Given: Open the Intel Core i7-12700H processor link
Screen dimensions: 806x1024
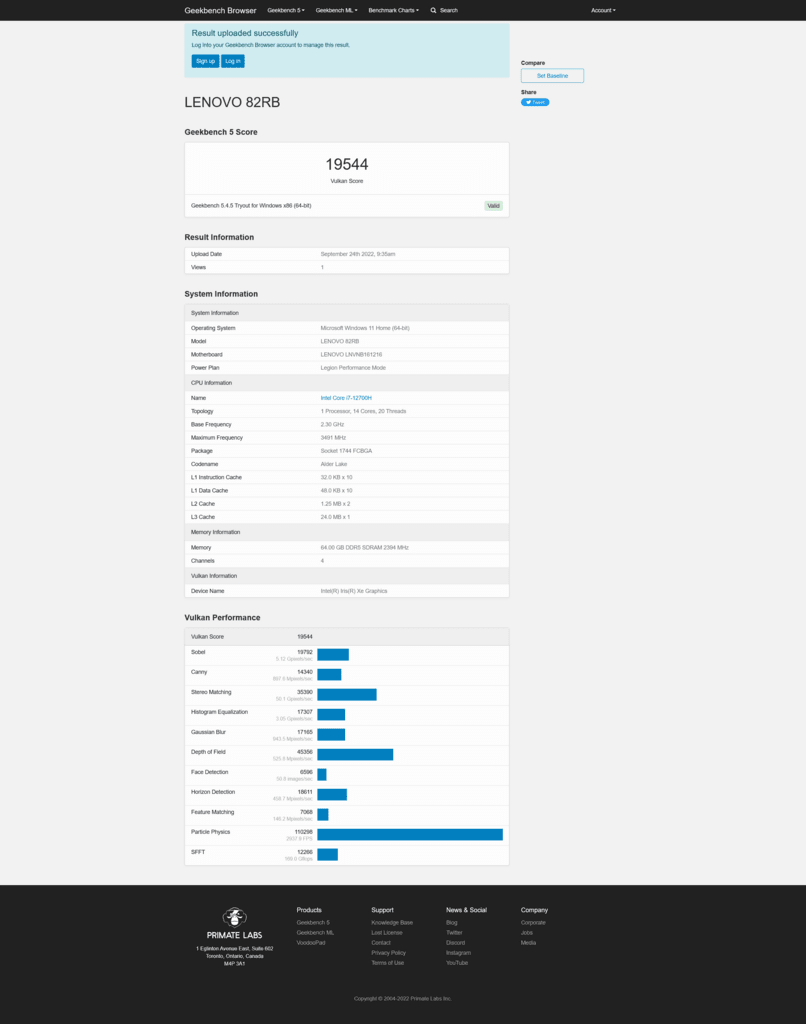Looking at the screenshot, I should [x=346, y=398].
